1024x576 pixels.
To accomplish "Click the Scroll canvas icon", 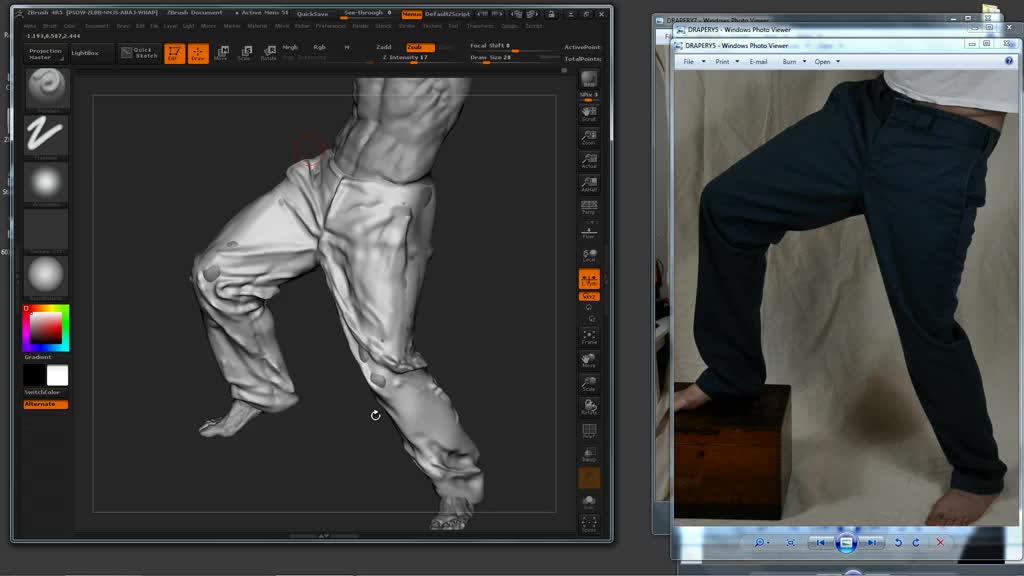I will (x=589, y=114).
